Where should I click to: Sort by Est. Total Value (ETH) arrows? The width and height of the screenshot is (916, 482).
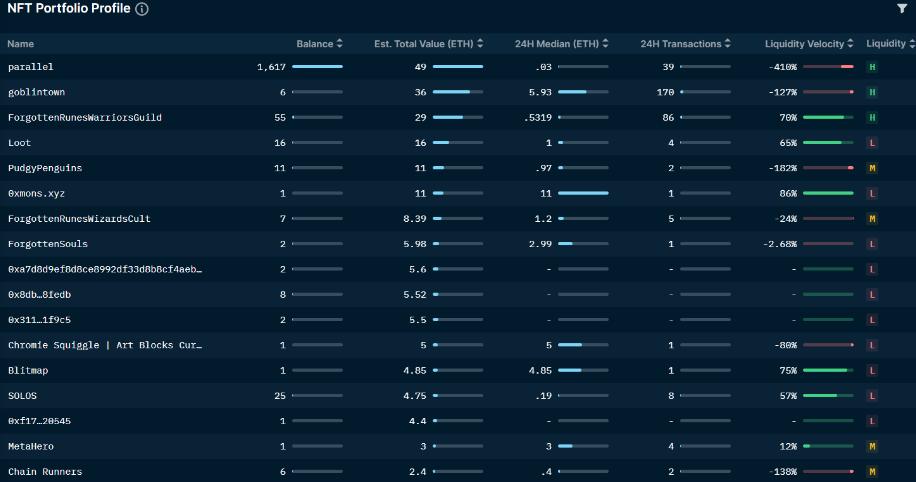pos(480,44)
